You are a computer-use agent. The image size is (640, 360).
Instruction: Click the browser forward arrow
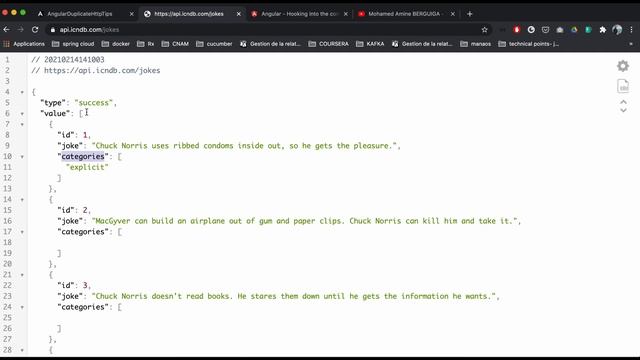tap(20, 30)
